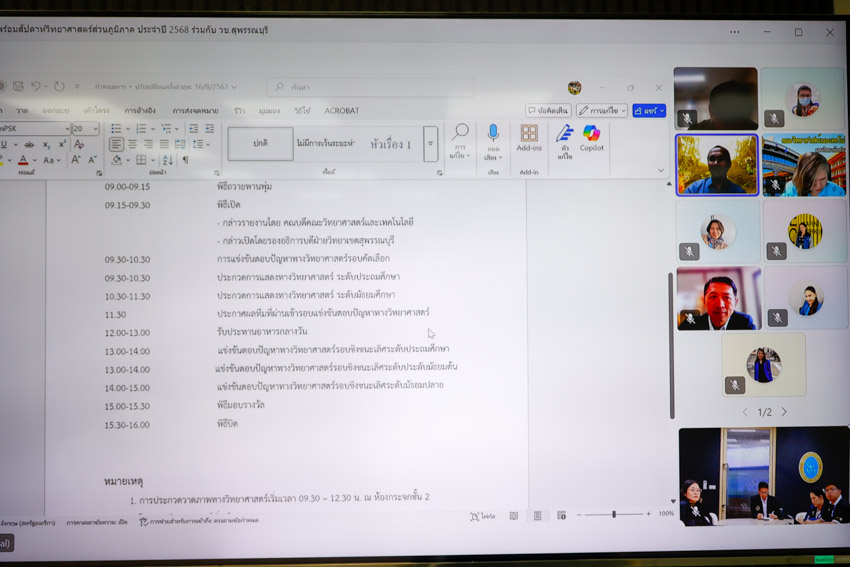
Task: Switch to the View tab
Action: click(269, 111)
